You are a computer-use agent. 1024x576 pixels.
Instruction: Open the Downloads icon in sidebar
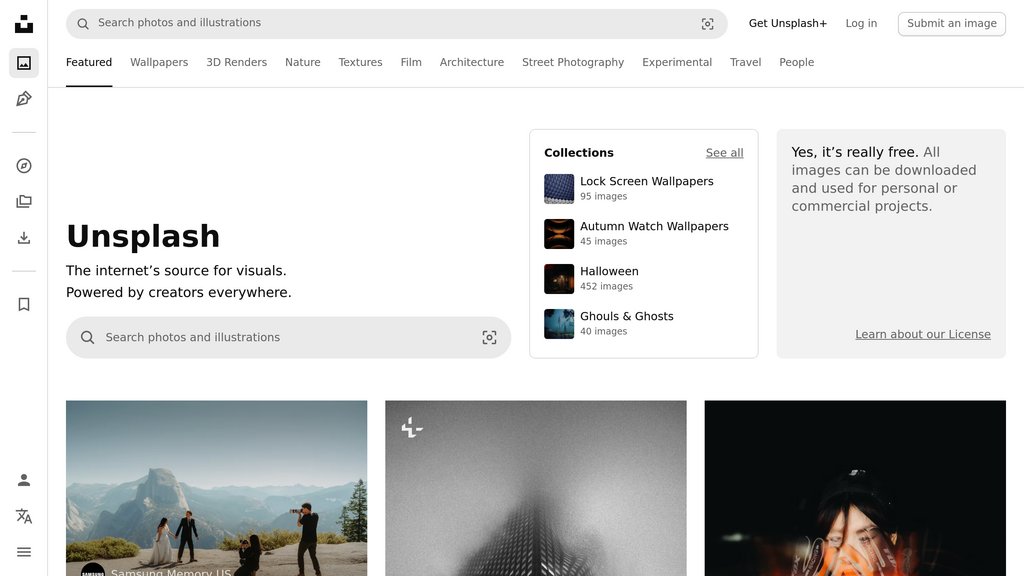pos(23,237)
